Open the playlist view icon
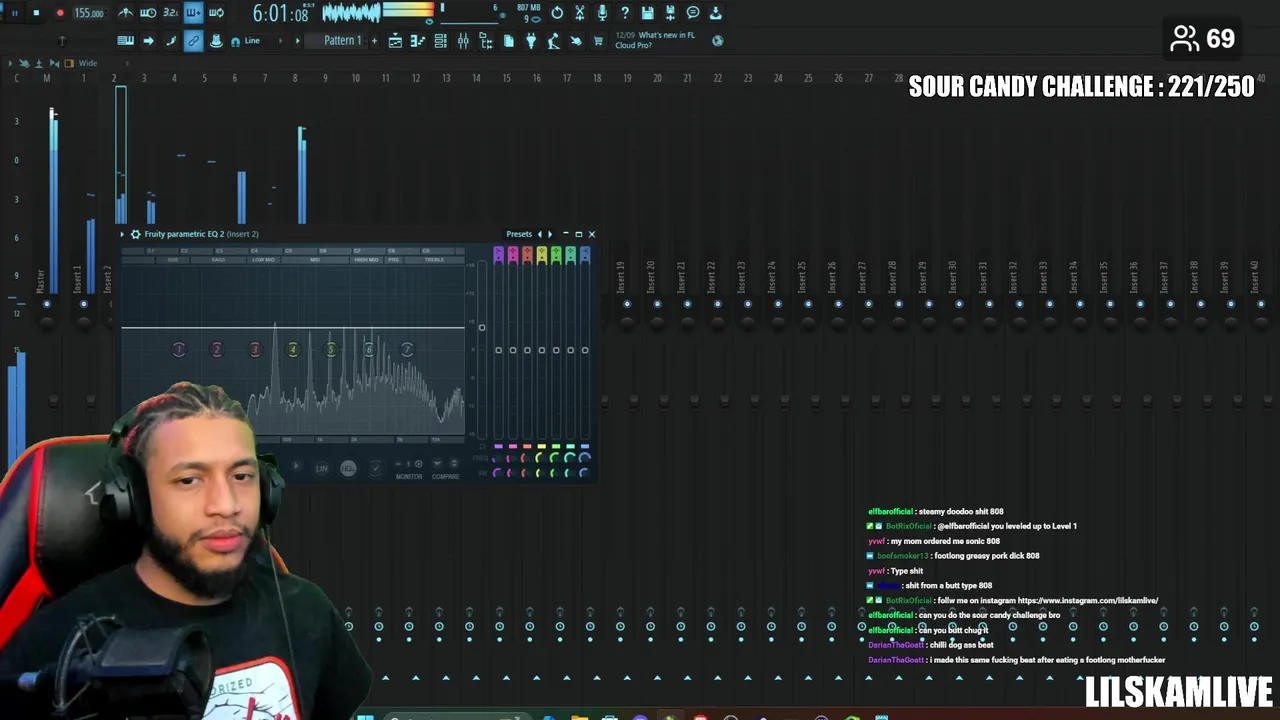Screen dimensions: 1280x720 click(395, 41)
